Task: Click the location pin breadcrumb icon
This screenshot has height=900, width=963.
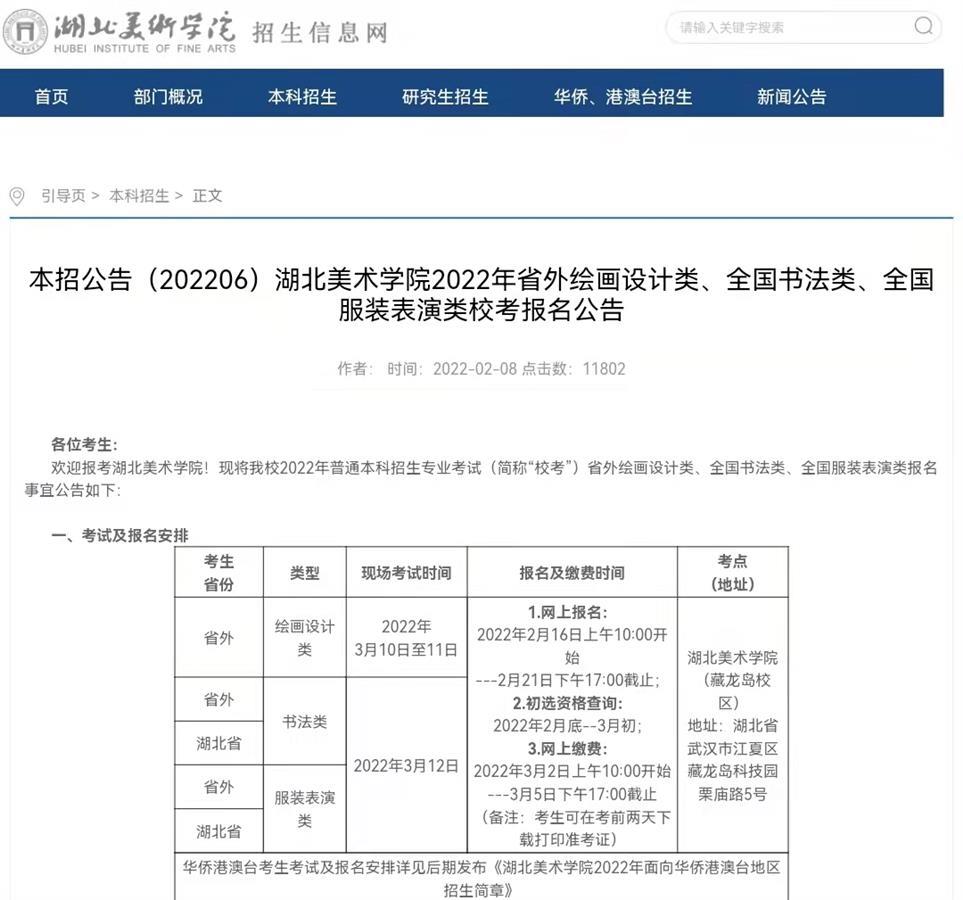Action: coord(17,197)
